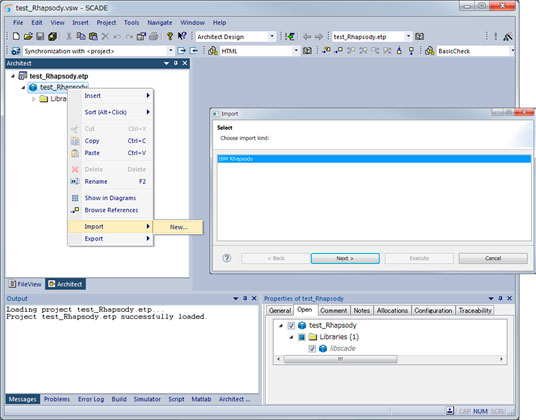
Task: Collapse Libraries (1) node in Properties tree
Action: coord(291,337)
